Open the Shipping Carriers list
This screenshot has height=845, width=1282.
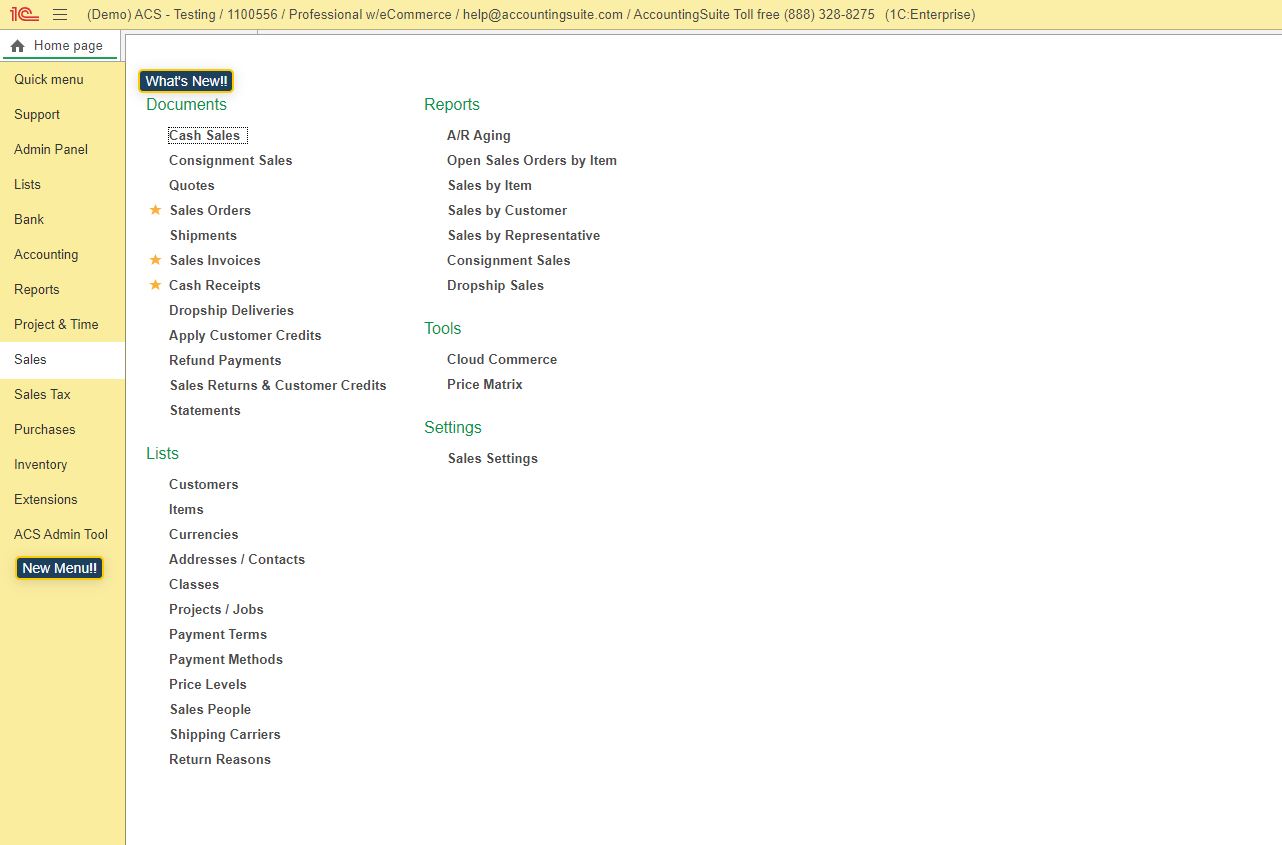(x=225, y=735)
